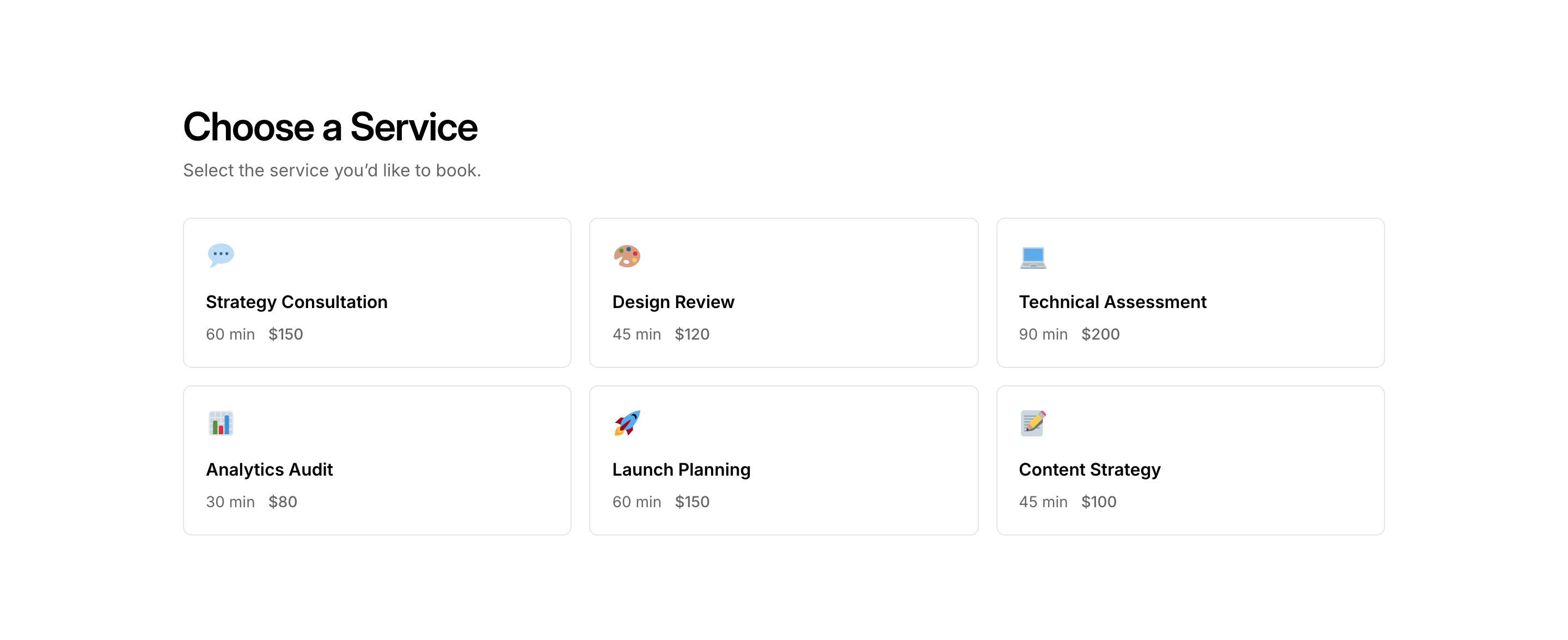This screenshot has height=640, width=1568.
Task: Click the 'Select the service' subtitle text
Action: click(x=332, y=170)
